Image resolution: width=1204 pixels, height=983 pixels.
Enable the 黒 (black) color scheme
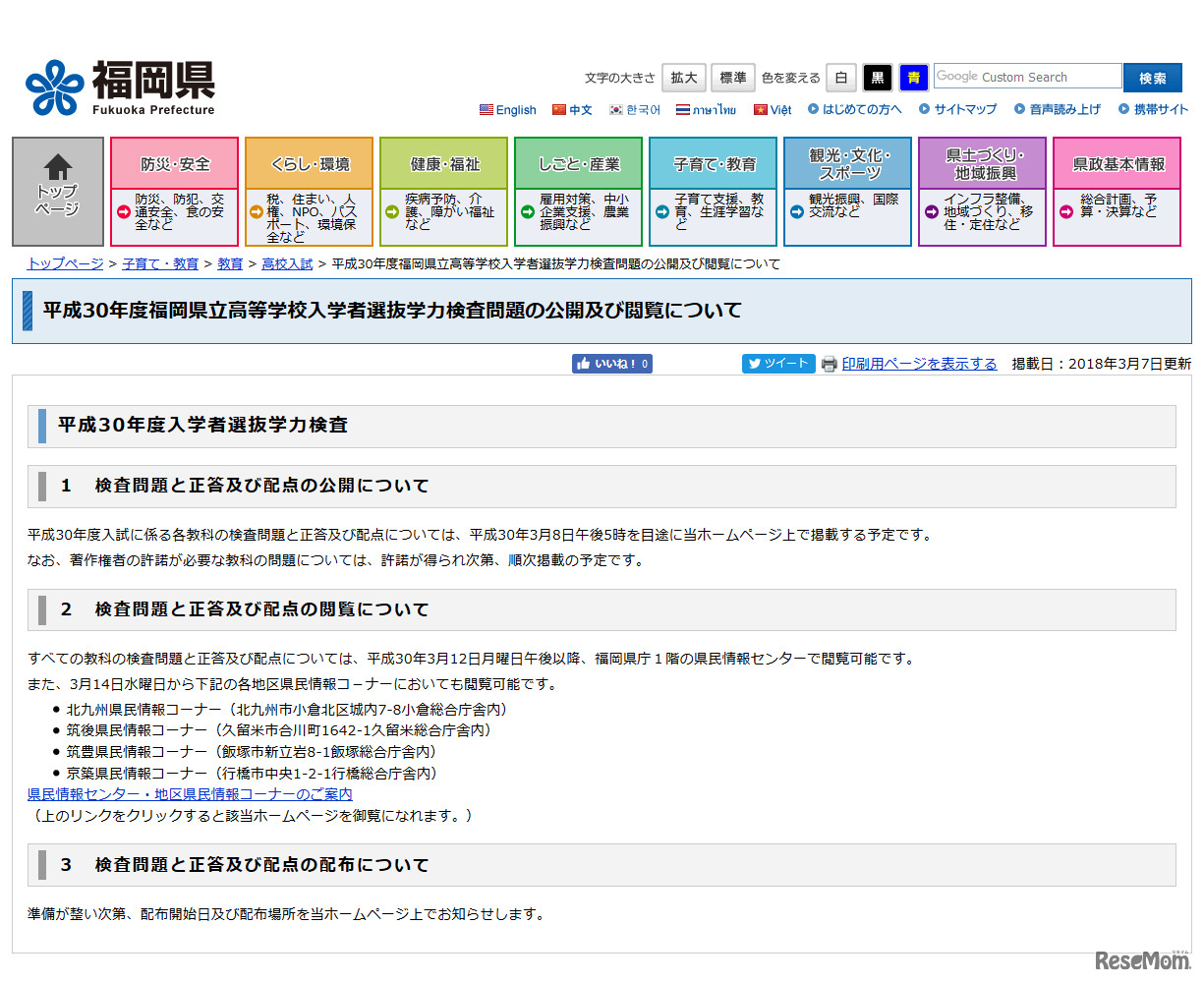click(877, 77)
